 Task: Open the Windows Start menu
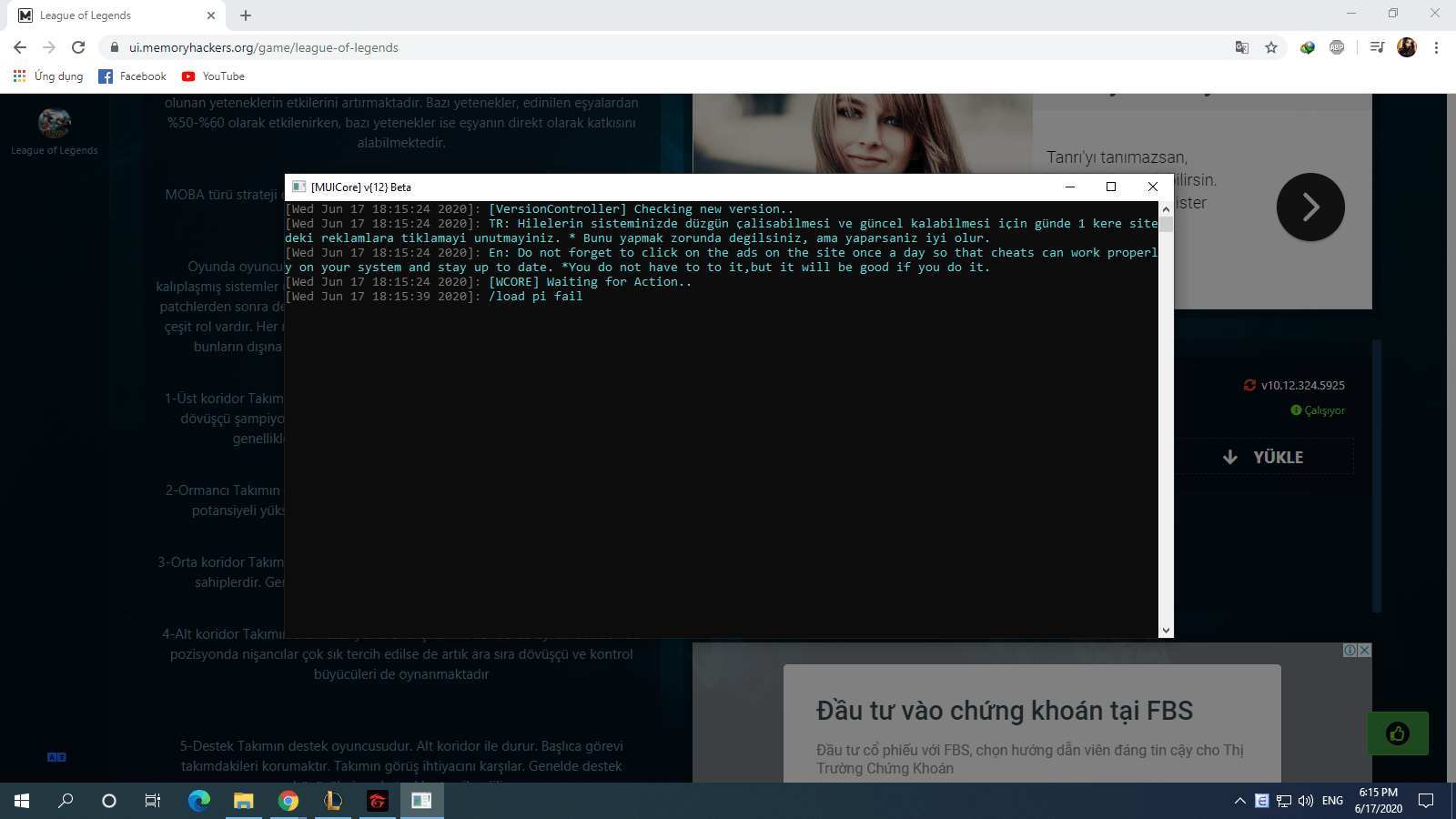(22, 801)
